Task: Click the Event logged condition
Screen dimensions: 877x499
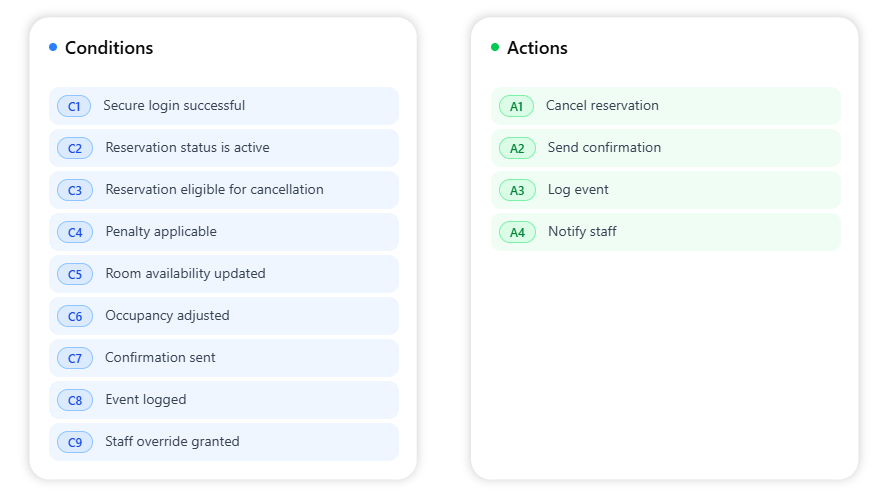Action: click(146, 400)
